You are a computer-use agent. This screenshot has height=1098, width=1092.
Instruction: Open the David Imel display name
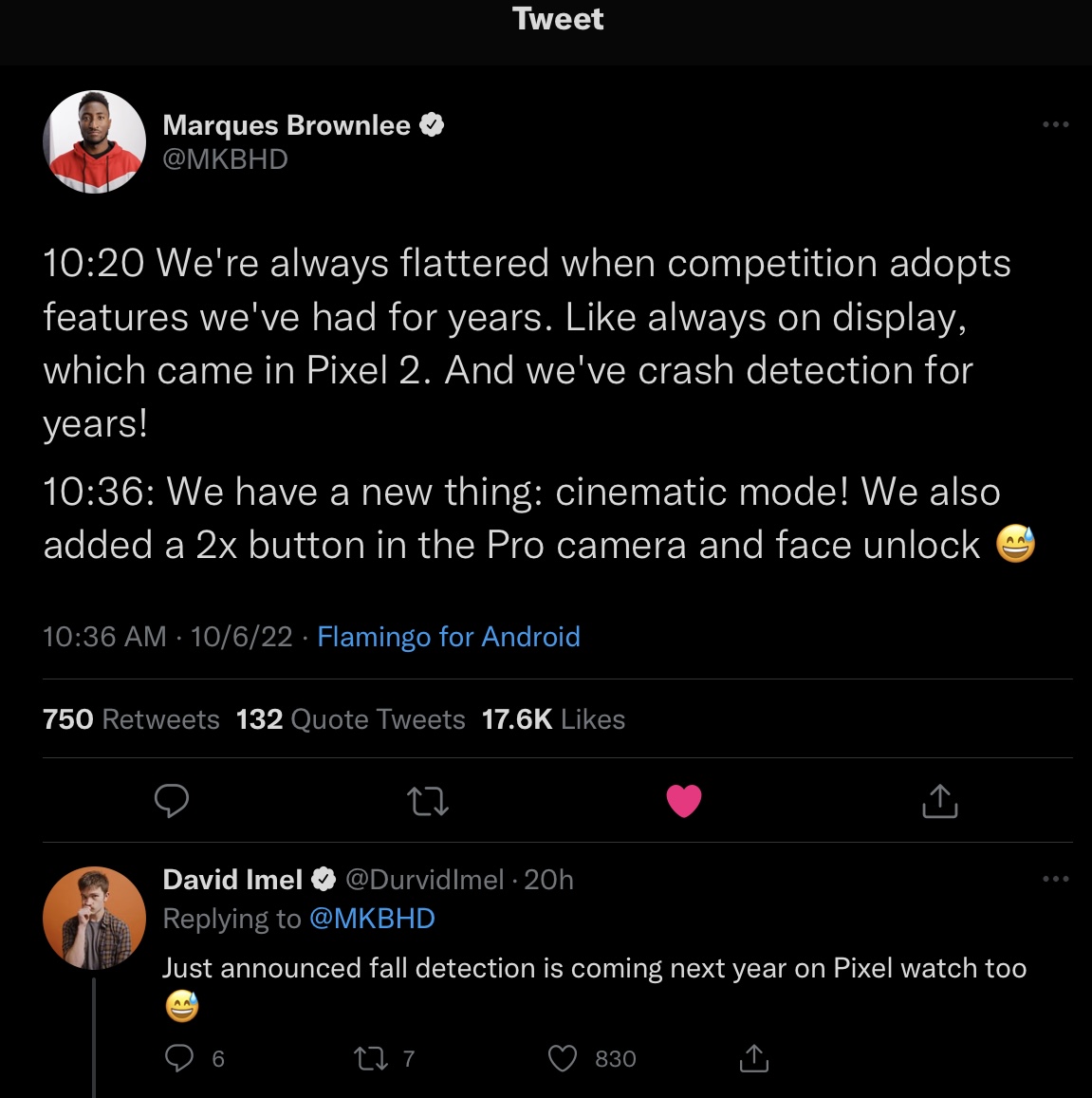click(232, 880)
